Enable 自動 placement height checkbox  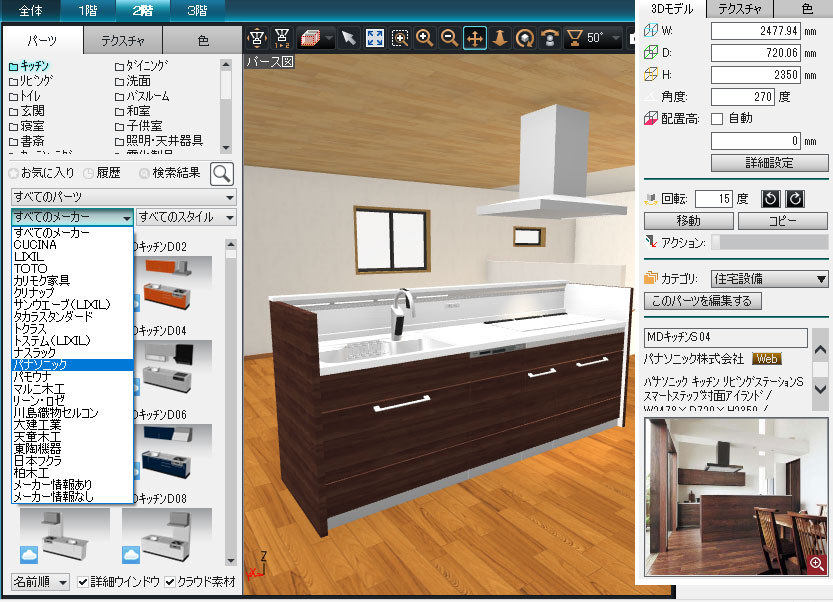[716, 119]
